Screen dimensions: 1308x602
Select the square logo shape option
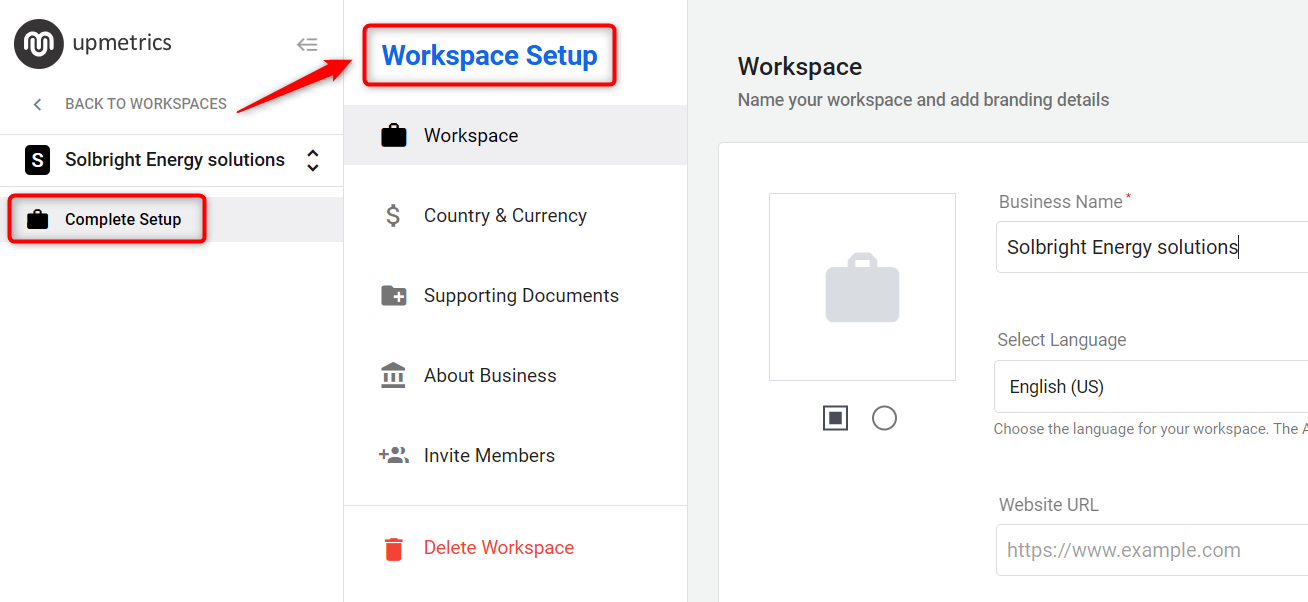(x=836, y=418)
